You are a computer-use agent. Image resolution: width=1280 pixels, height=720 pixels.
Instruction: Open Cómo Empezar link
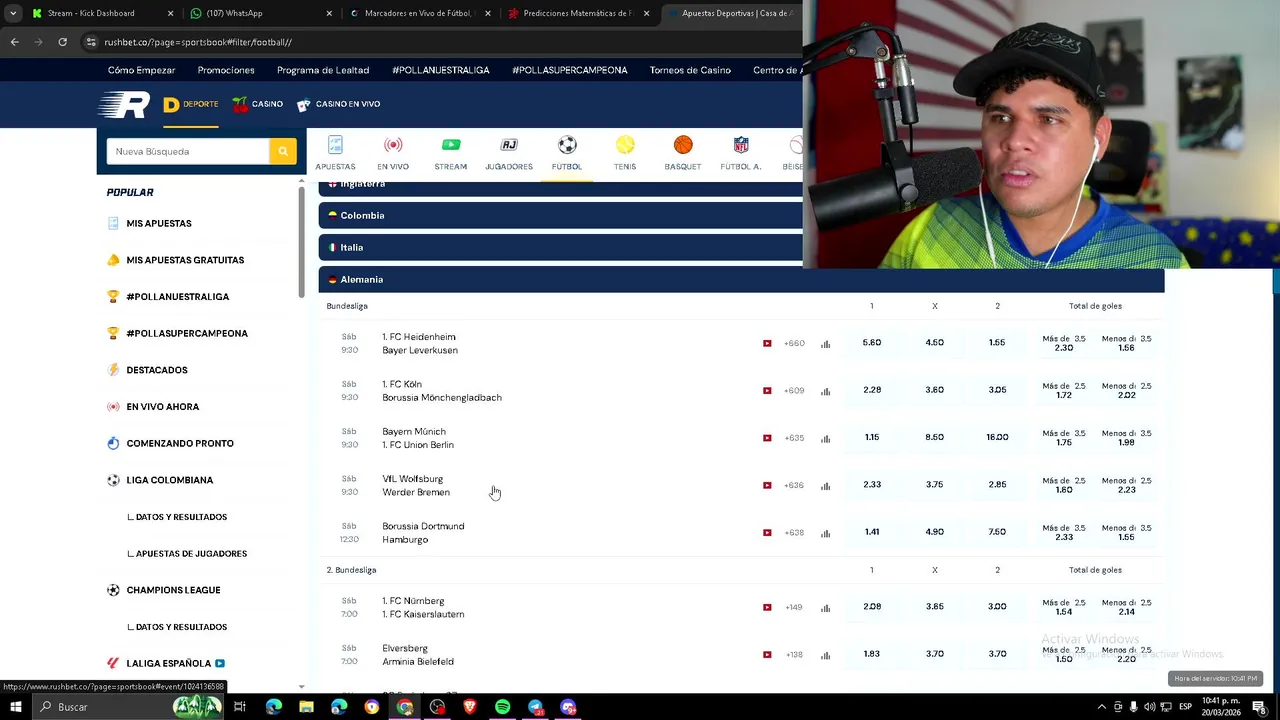pyautogui.click(x=141, y=70)
